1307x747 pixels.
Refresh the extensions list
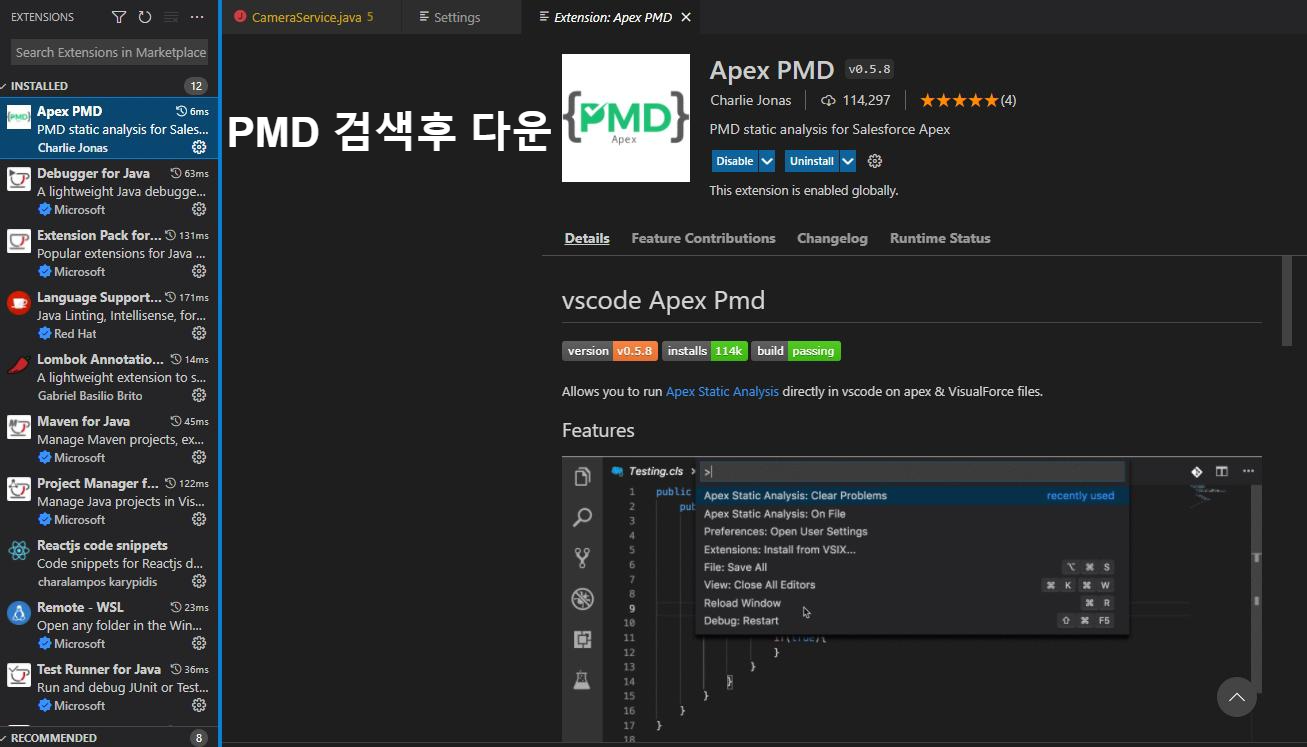click(x=145, y=17)
